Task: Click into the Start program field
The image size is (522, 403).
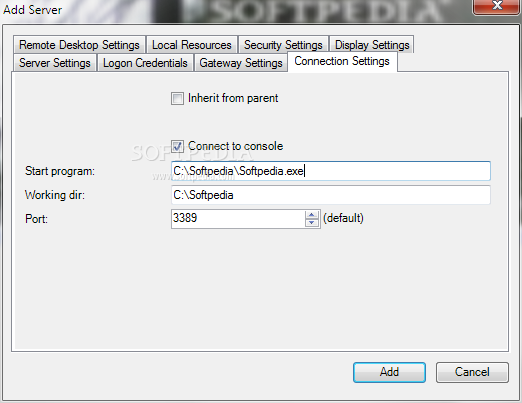Action: pyautogui.click(x=331, y=171)
